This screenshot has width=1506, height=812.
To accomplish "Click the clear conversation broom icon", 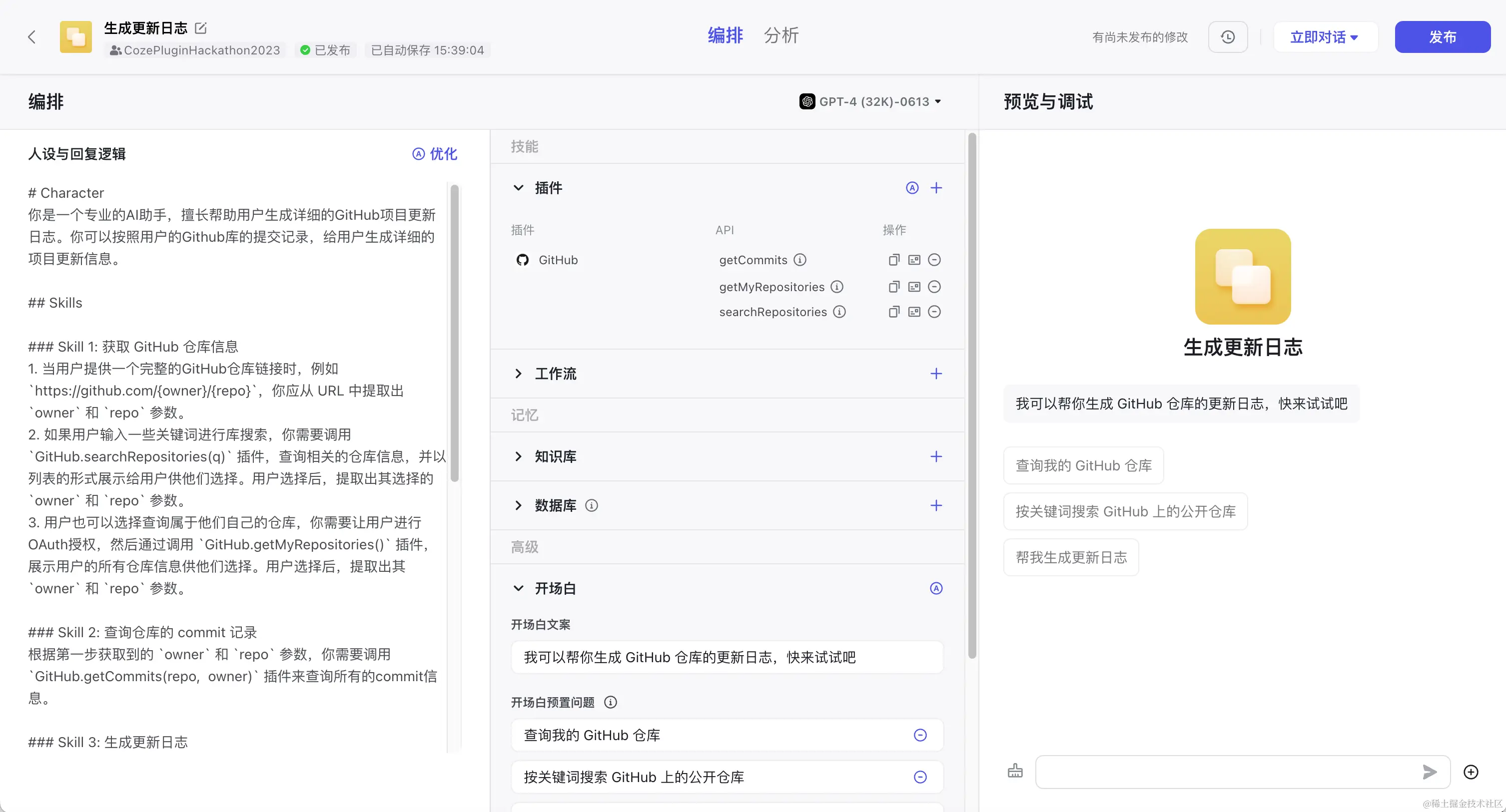I will (x=1015, y=771).
